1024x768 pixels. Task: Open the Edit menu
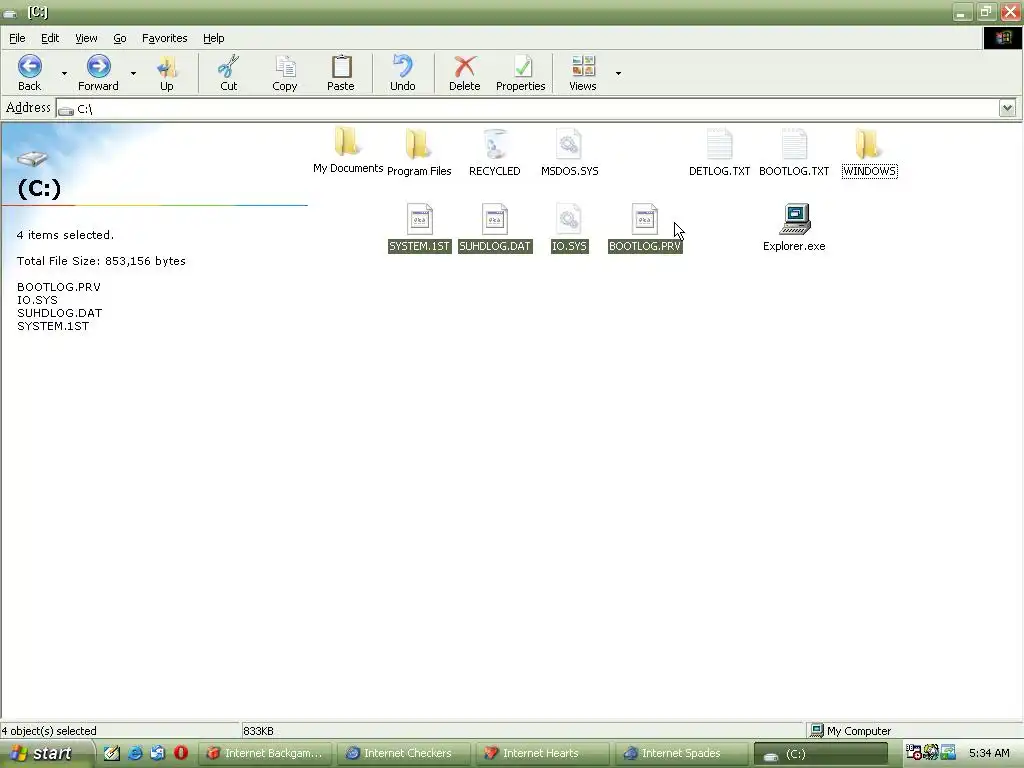tap(50, 38)
